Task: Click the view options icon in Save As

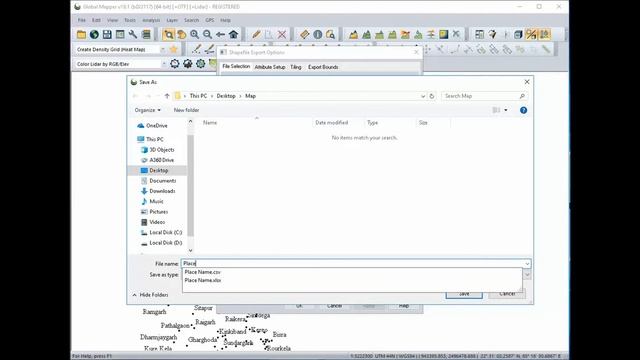Action: point(496,110)
